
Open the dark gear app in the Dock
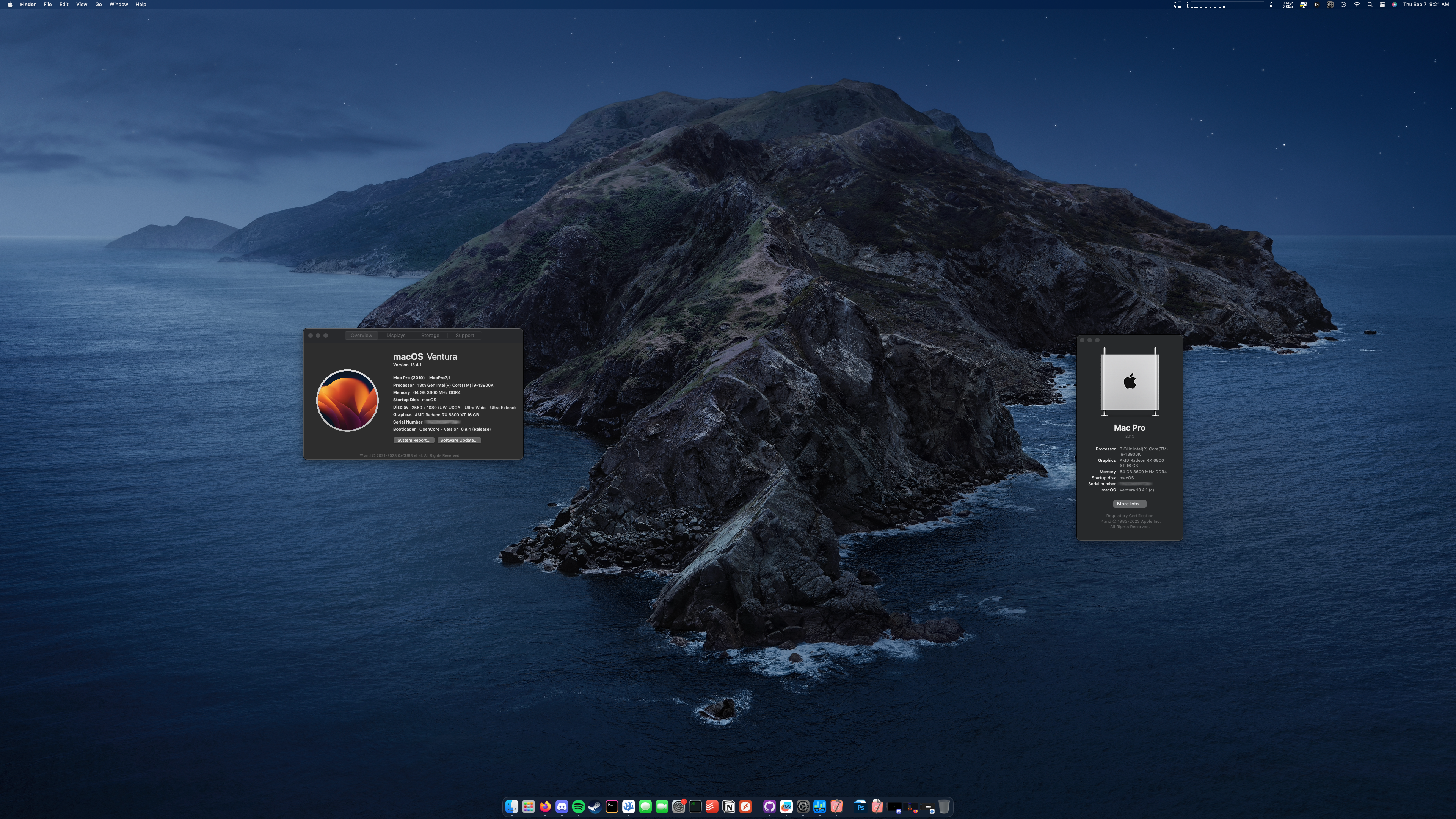(803, 806)
